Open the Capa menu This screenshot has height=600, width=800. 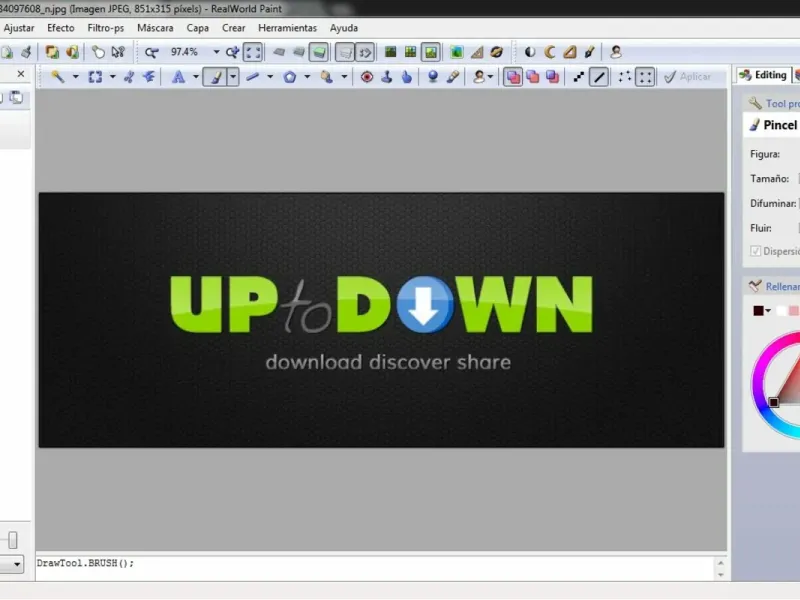click(x=197, y=28)
